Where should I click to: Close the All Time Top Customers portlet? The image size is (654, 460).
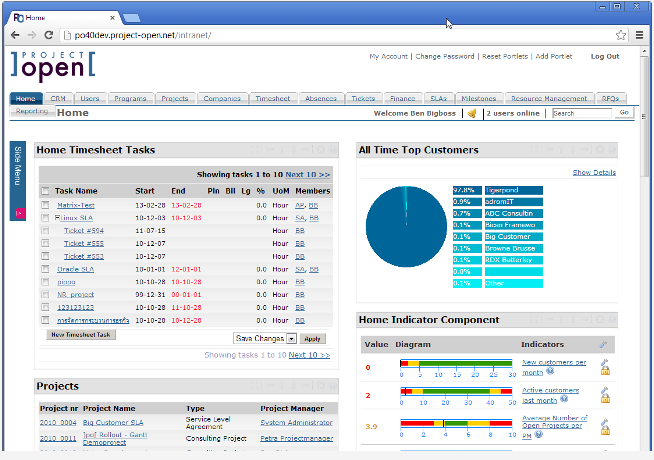coord(600,149)
